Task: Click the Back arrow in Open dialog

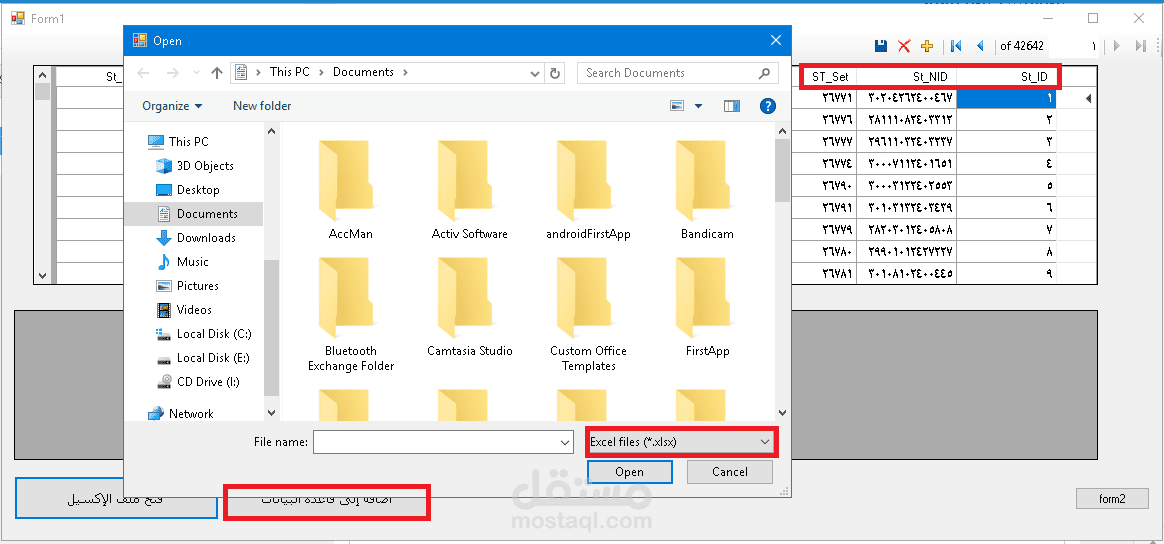Action: point(143,73)
